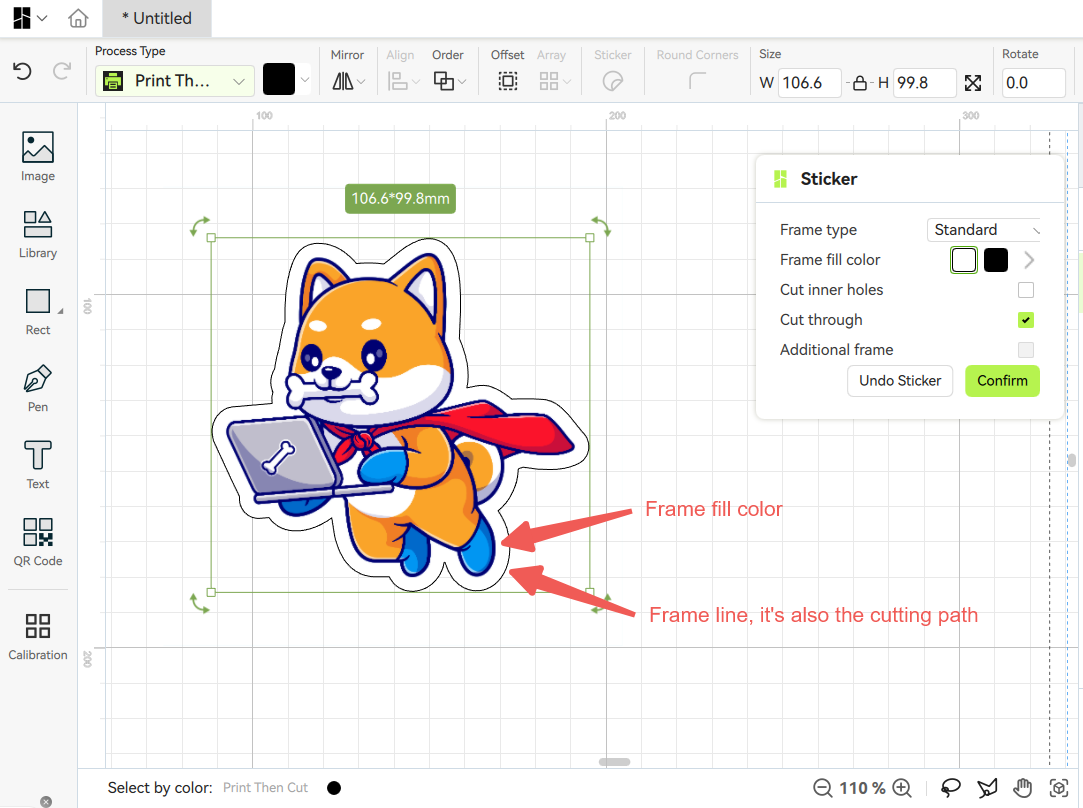Expand the Rect tool corner arrow

(x=60, y=311)
